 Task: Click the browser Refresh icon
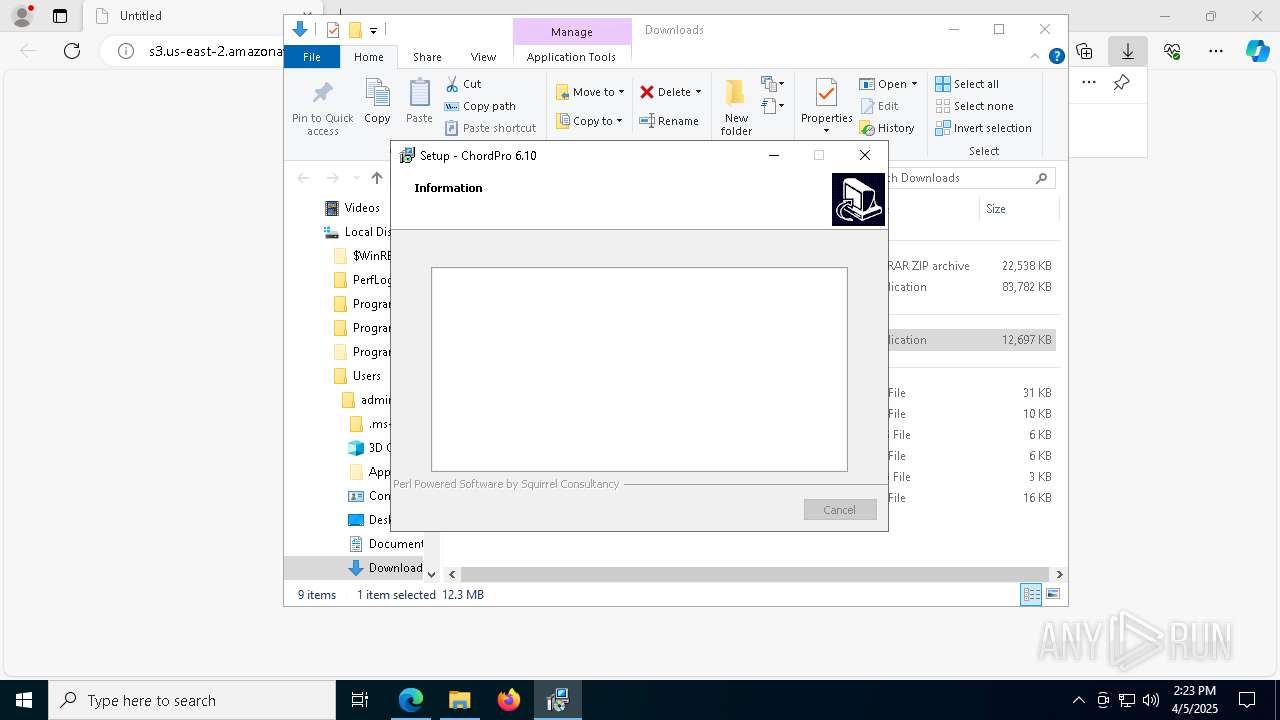click(x=72, y=51)
